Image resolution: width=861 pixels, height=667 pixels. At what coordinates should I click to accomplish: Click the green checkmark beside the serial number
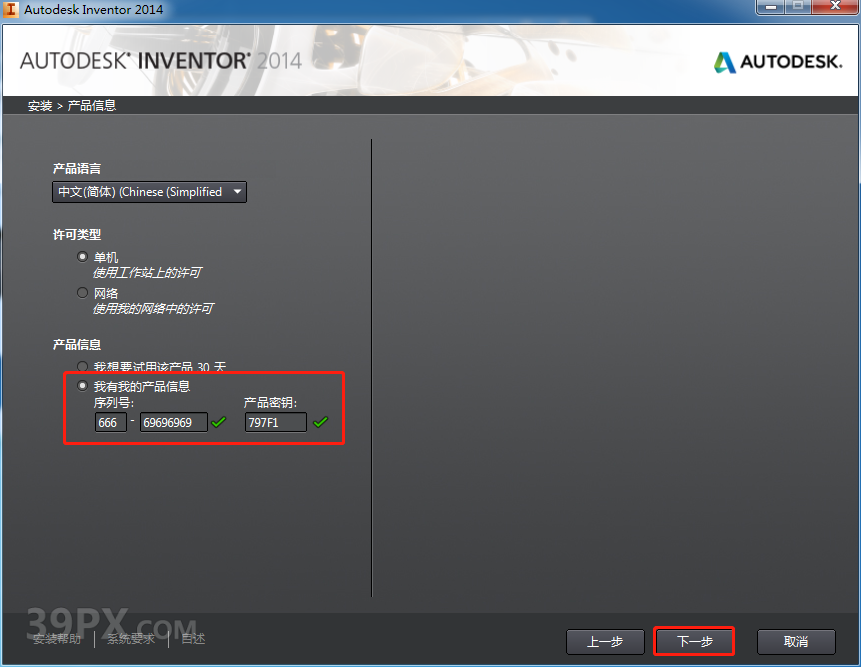(x=219, y=422)
